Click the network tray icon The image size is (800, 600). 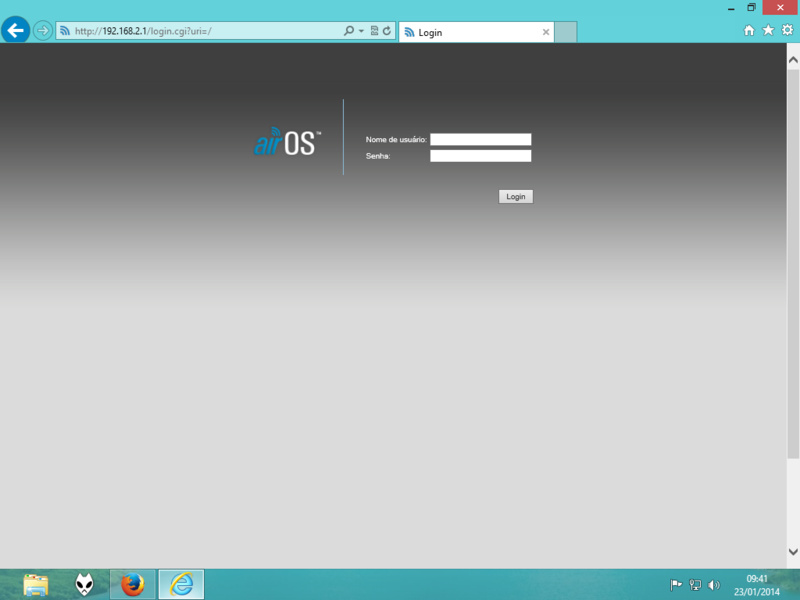(695, 585)
